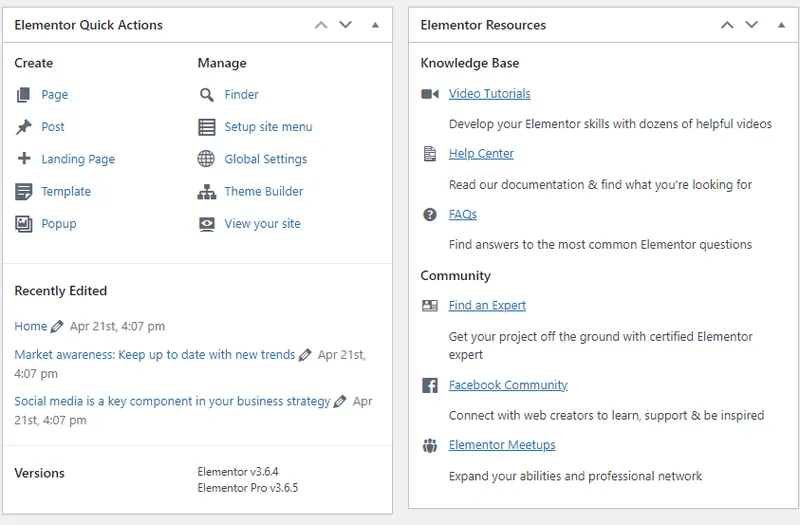
Task: Create a new Post
Action: [x=53, y=127]
